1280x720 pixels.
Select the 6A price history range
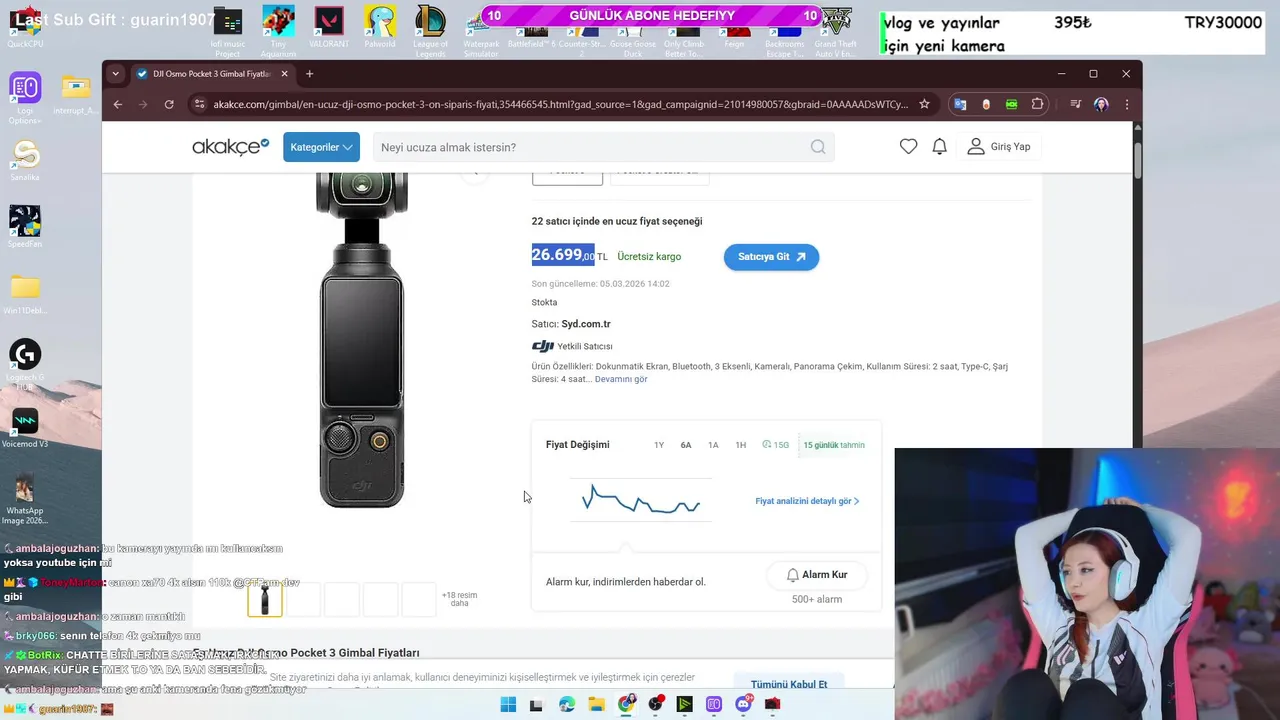point(686,445)
